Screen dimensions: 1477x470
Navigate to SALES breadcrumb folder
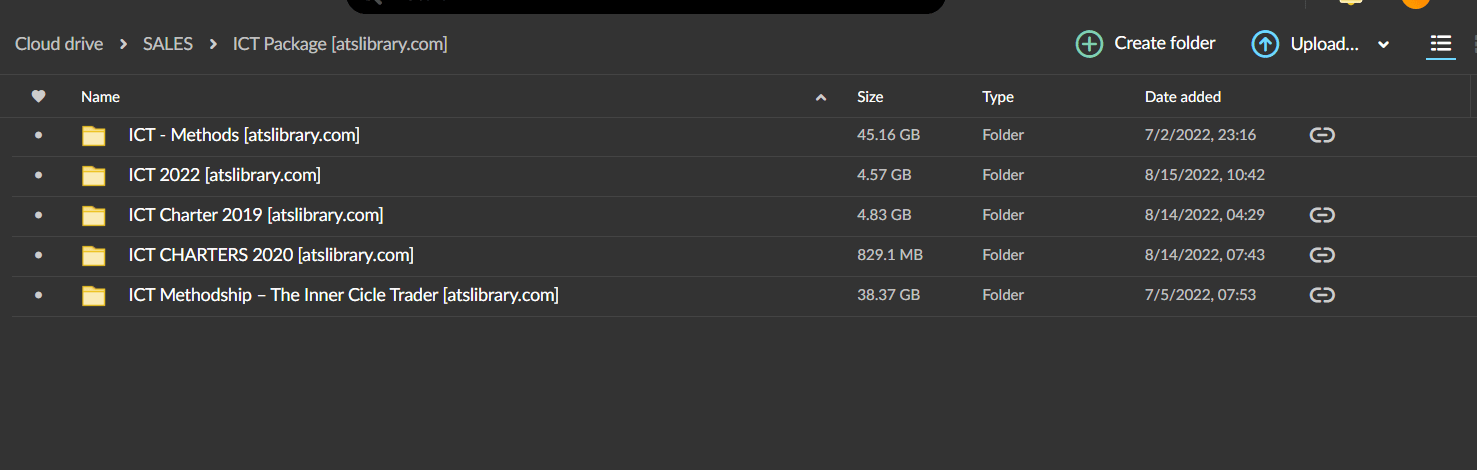(168, 44)
